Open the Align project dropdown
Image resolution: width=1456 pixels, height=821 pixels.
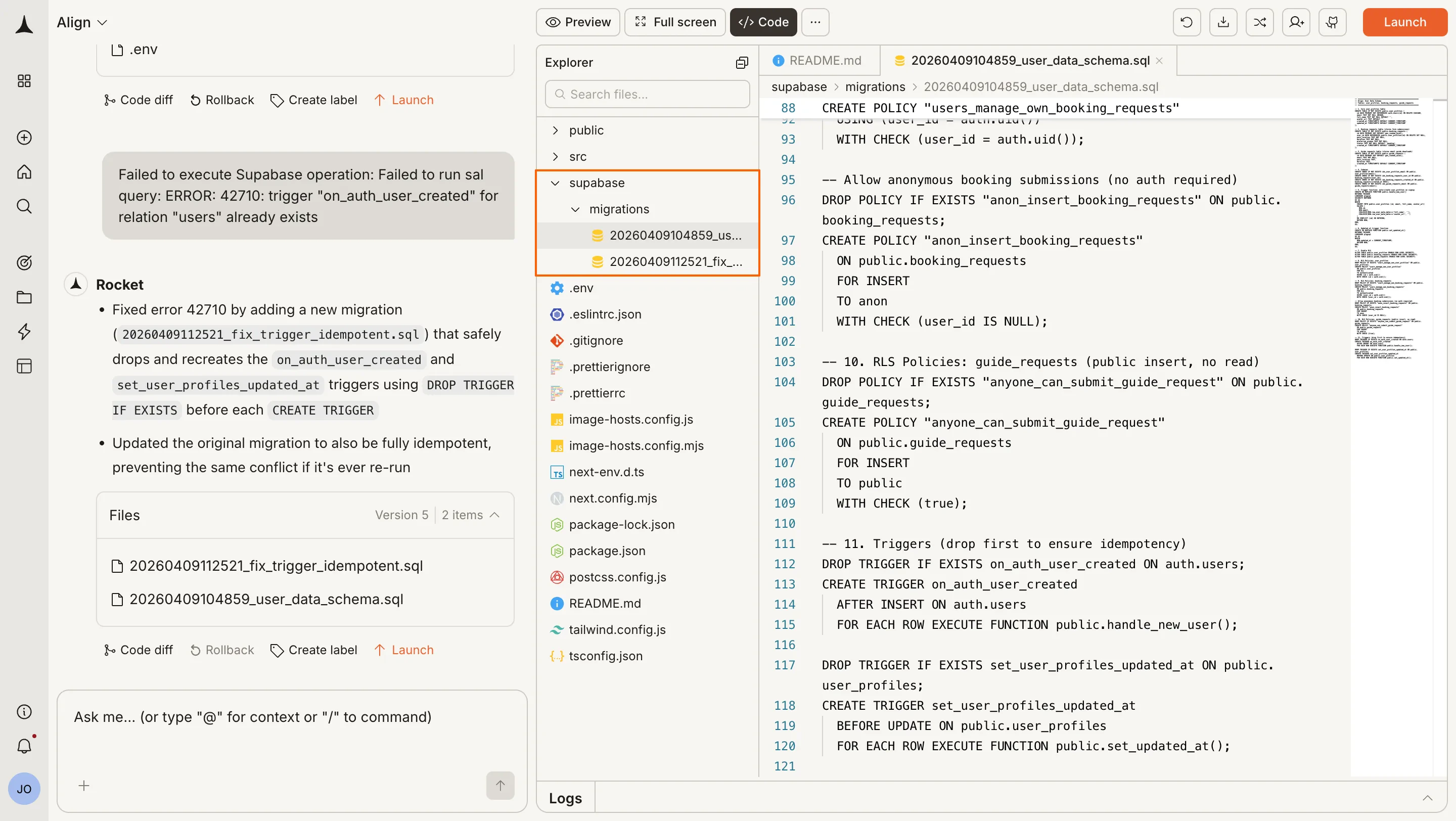click(x=82, y=22)
